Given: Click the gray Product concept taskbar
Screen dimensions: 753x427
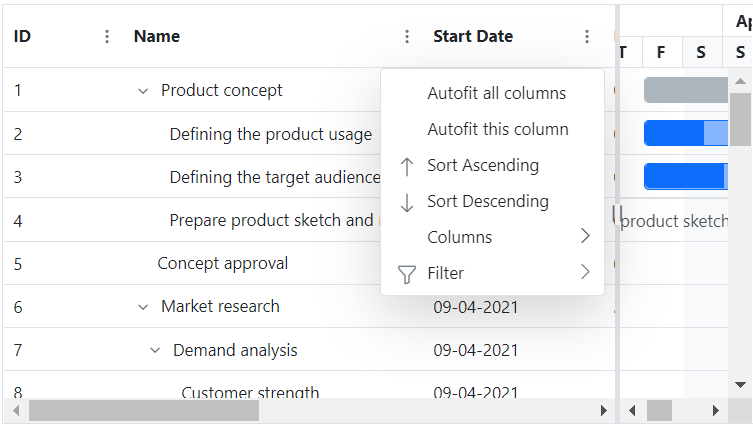Looking at the screenshot, I should (685, 91).
